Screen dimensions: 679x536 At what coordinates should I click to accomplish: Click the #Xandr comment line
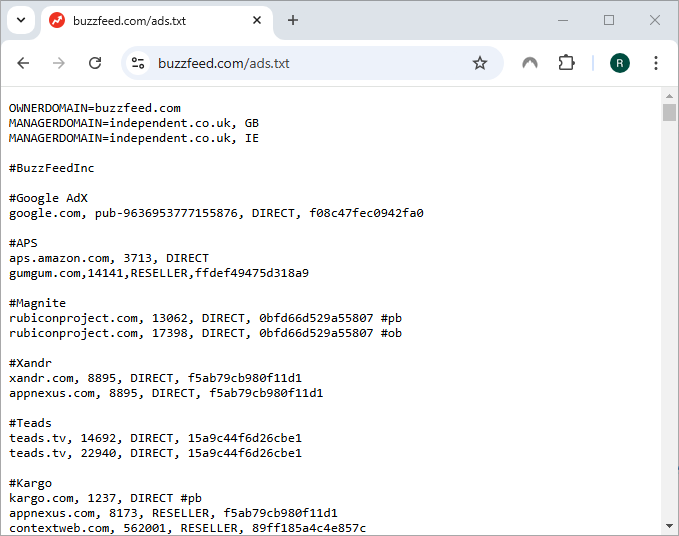point(30,363)
